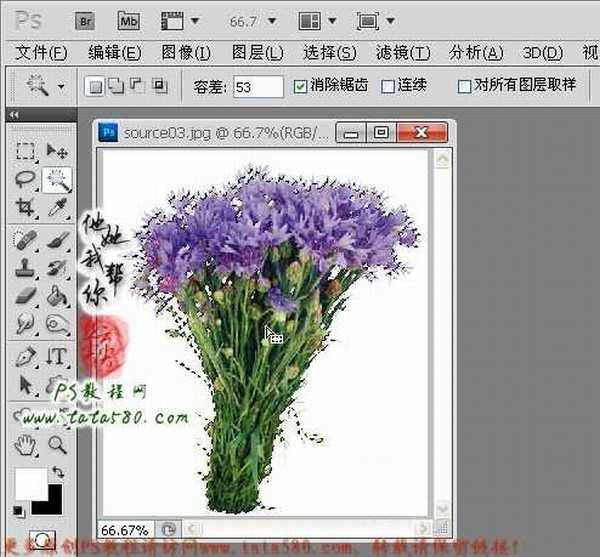Select the Move tool
Screen dimensions: 600x557
coord(57,152)
